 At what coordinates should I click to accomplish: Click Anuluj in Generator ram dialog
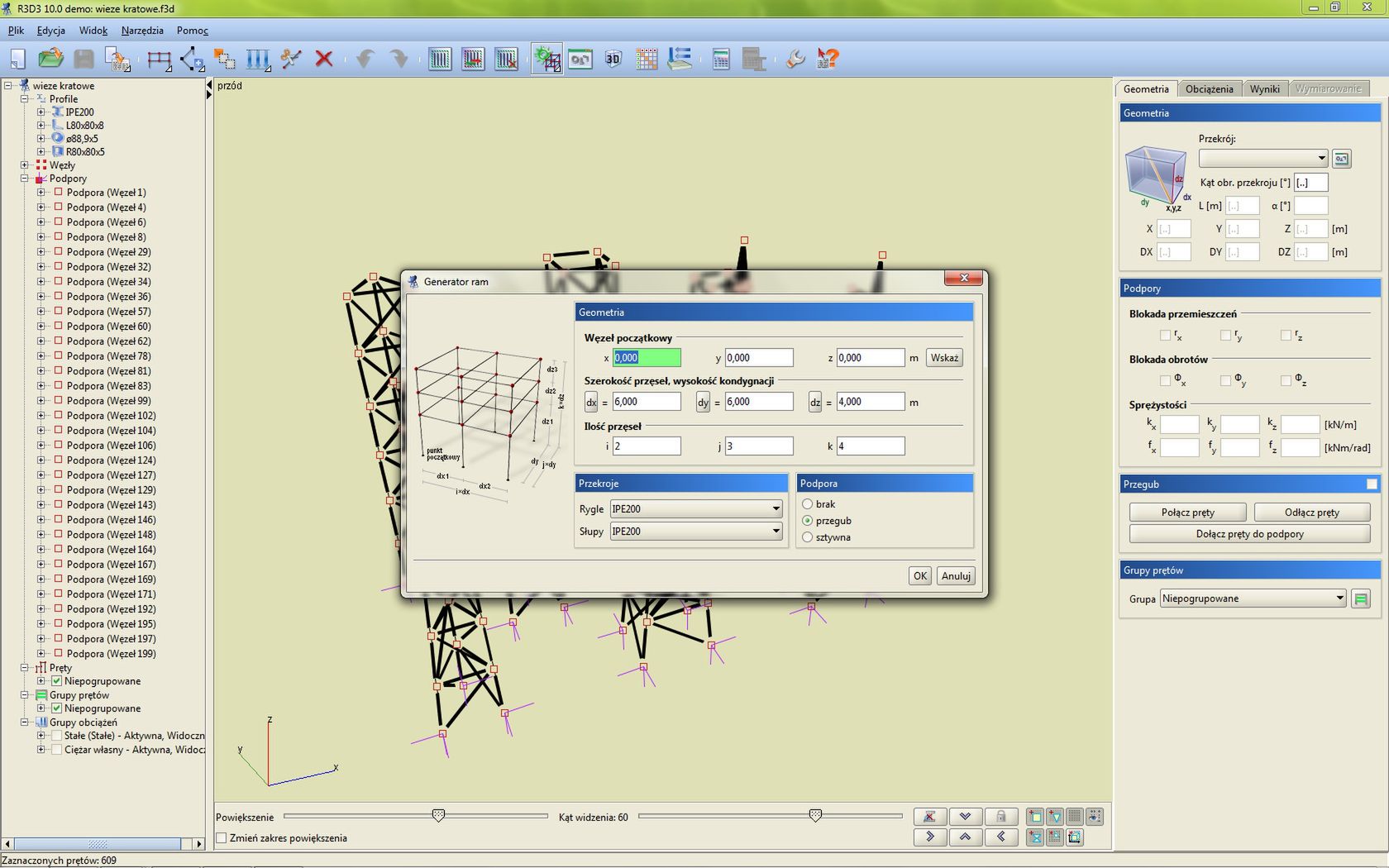click(956, 576)
